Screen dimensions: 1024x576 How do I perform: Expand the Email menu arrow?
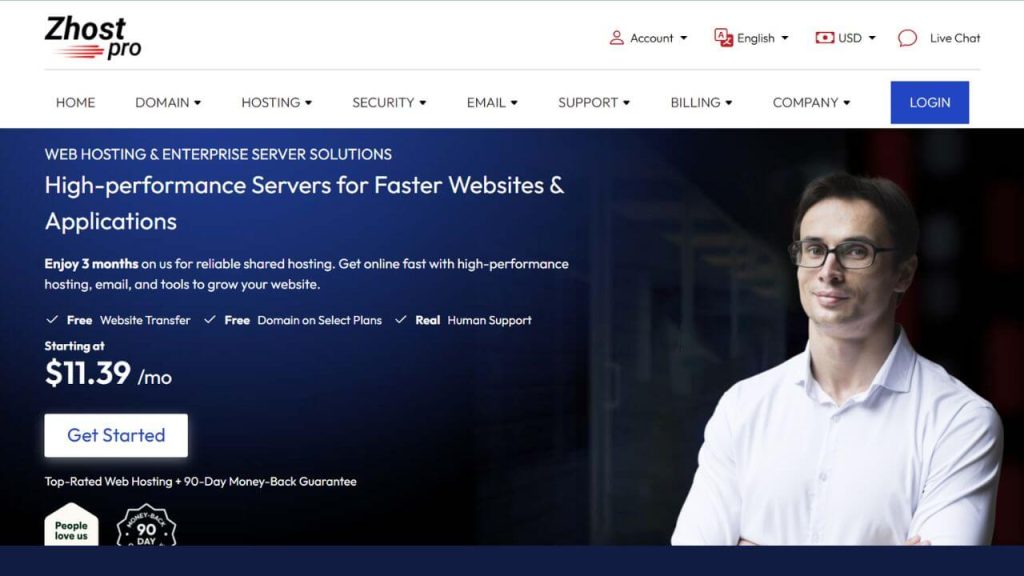pos(514,103)
